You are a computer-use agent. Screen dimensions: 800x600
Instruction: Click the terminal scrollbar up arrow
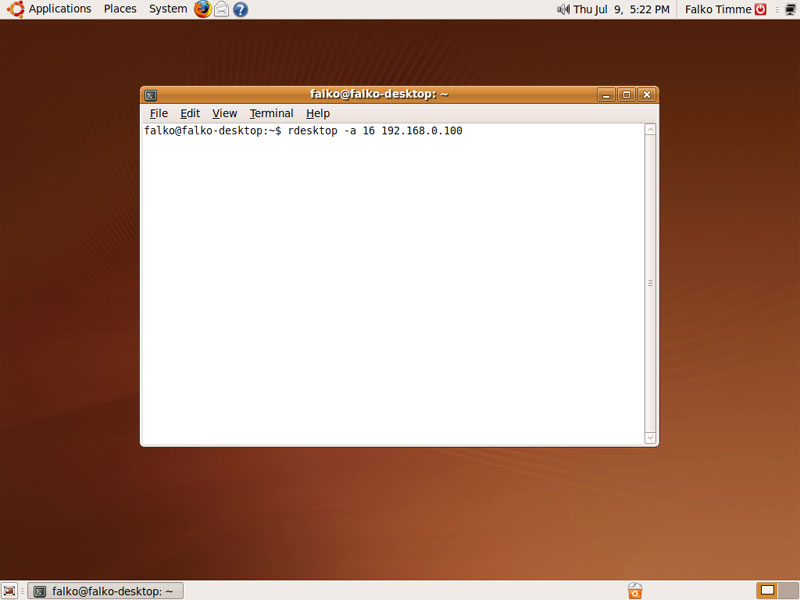[650, 130]
